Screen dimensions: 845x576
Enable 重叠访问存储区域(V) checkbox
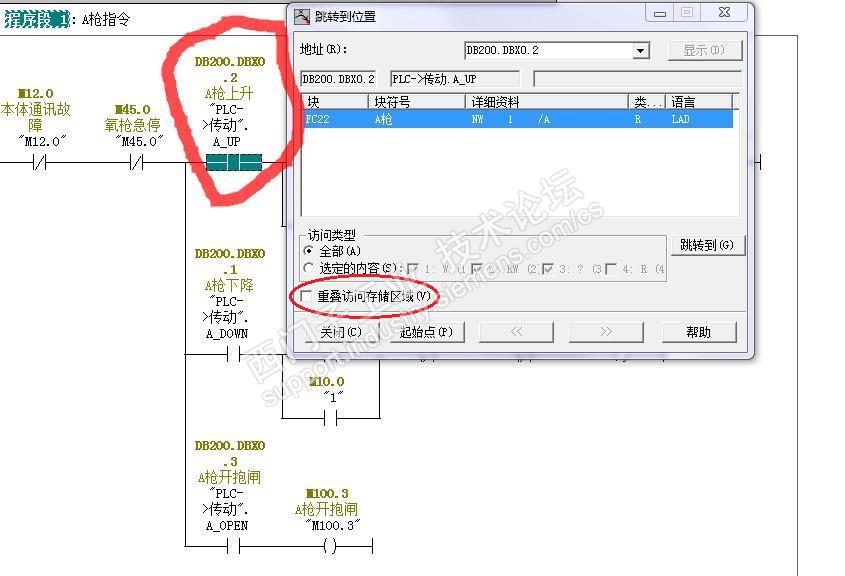click(306, 296)
